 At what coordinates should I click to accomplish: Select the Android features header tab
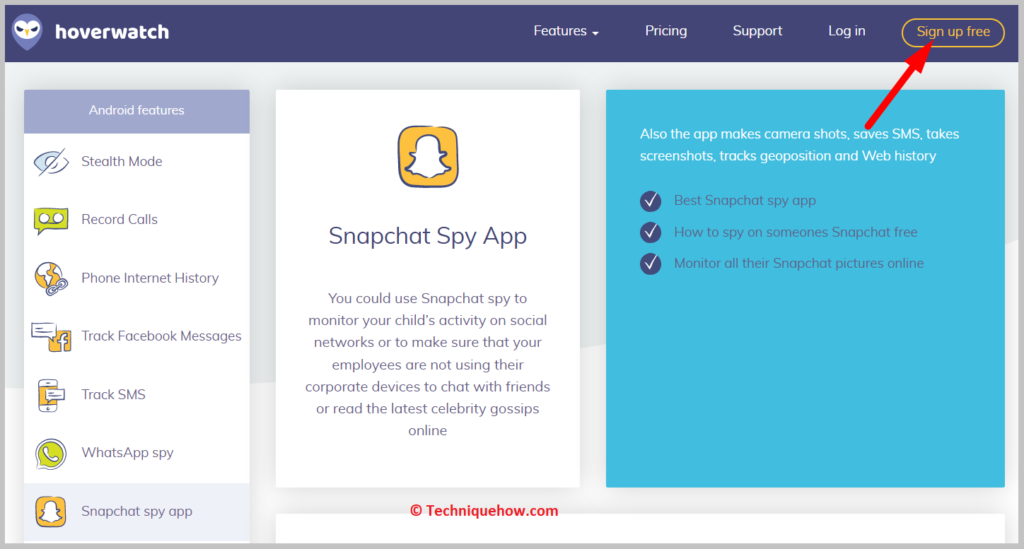point(136,111)
